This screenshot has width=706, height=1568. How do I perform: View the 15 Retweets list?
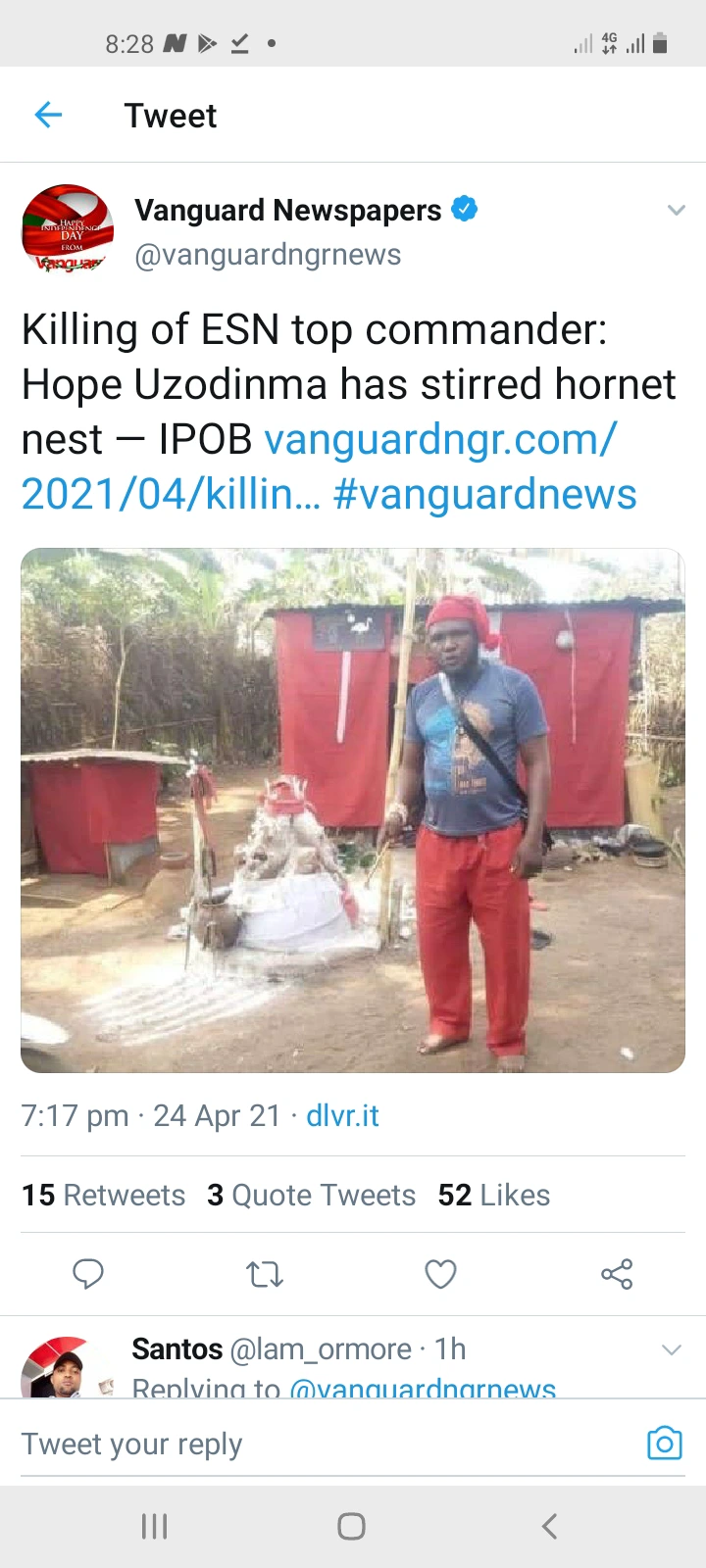pos(103,1195)
